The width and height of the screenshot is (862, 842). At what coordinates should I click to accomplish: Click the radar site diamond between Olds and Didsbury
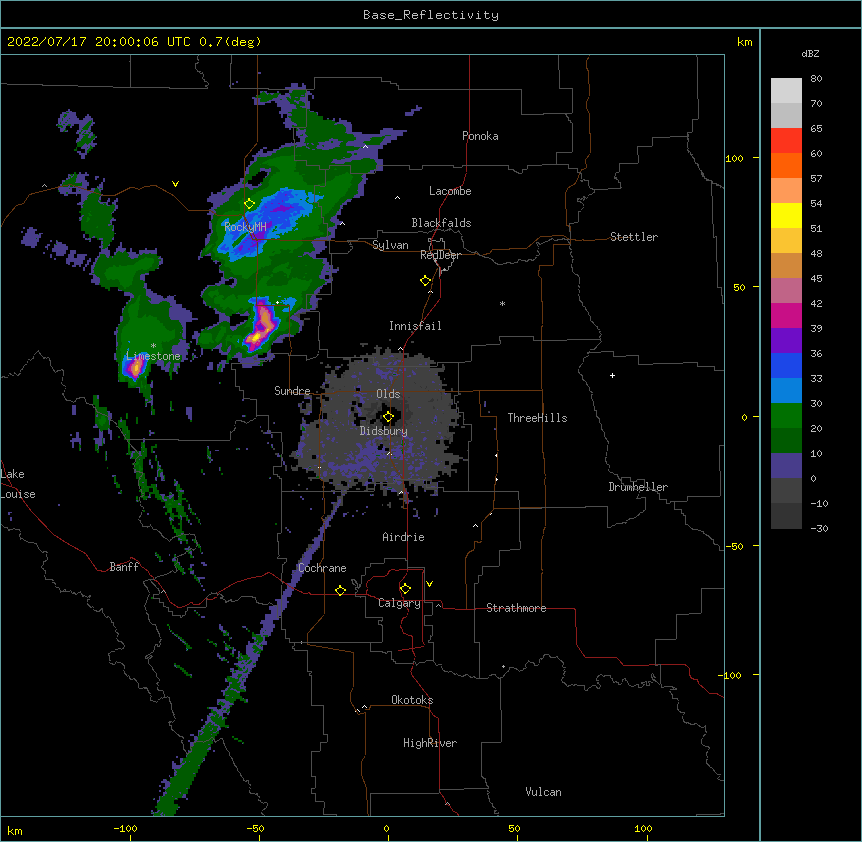tap(388, 417)
